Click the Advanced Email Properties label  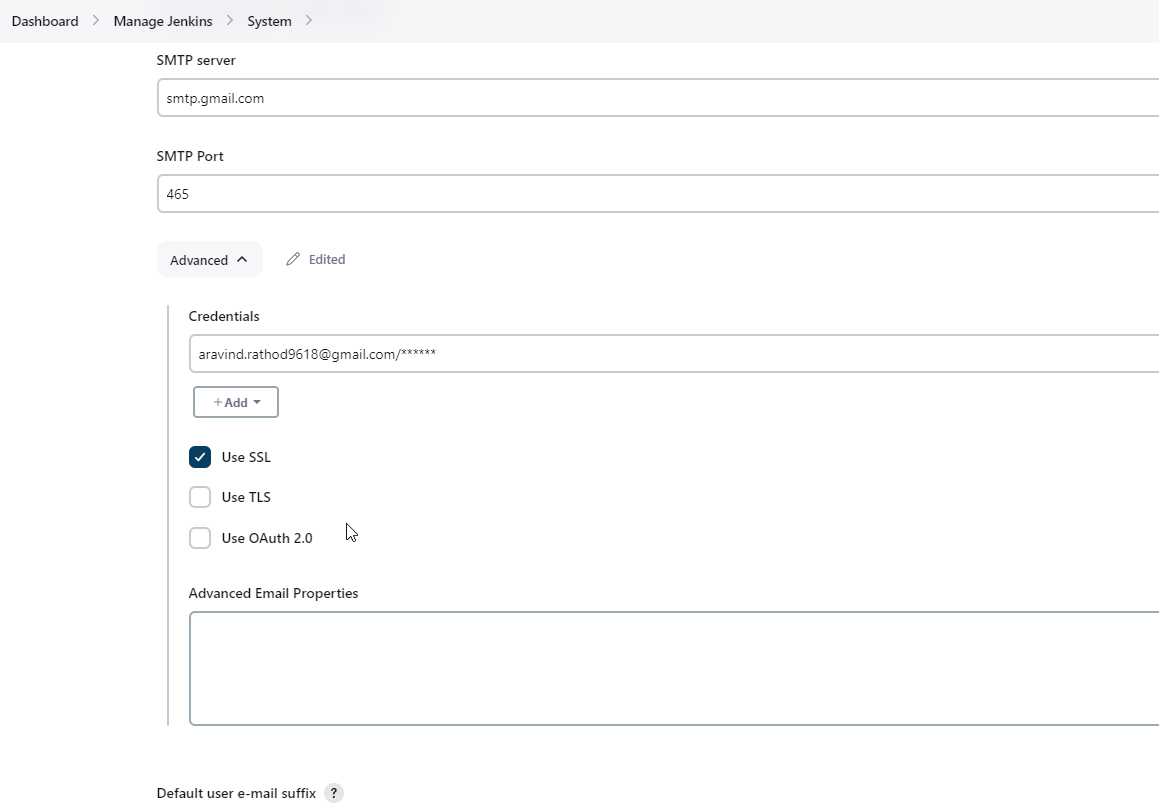[x=273, y=593]
